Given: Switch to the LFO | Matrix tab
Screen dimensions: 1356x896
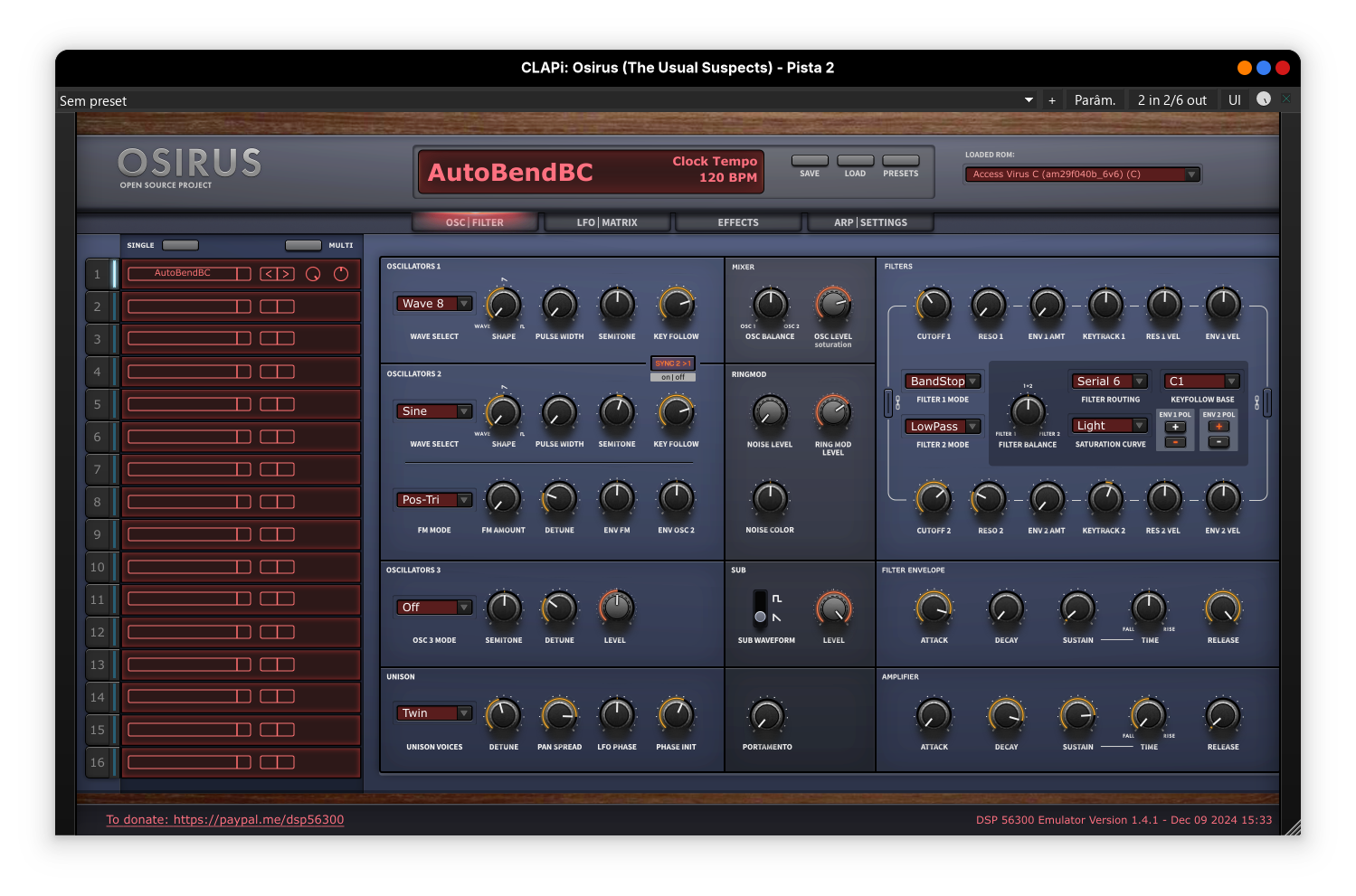Looking at the screenshot, I should (607, 222).
